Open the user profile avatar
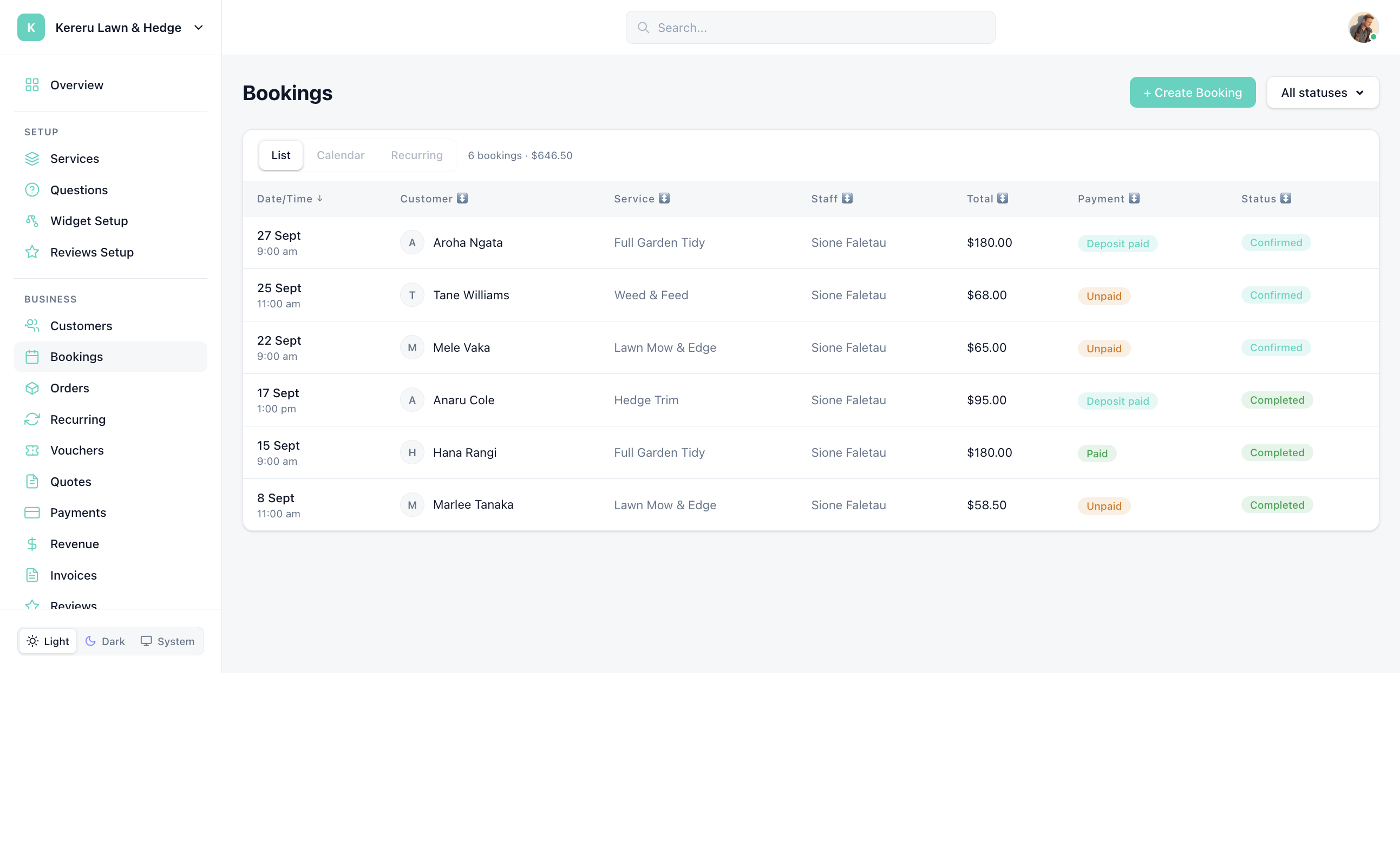The width and height of the screenshot is (1400, 841). click(x=1363, y=27)
